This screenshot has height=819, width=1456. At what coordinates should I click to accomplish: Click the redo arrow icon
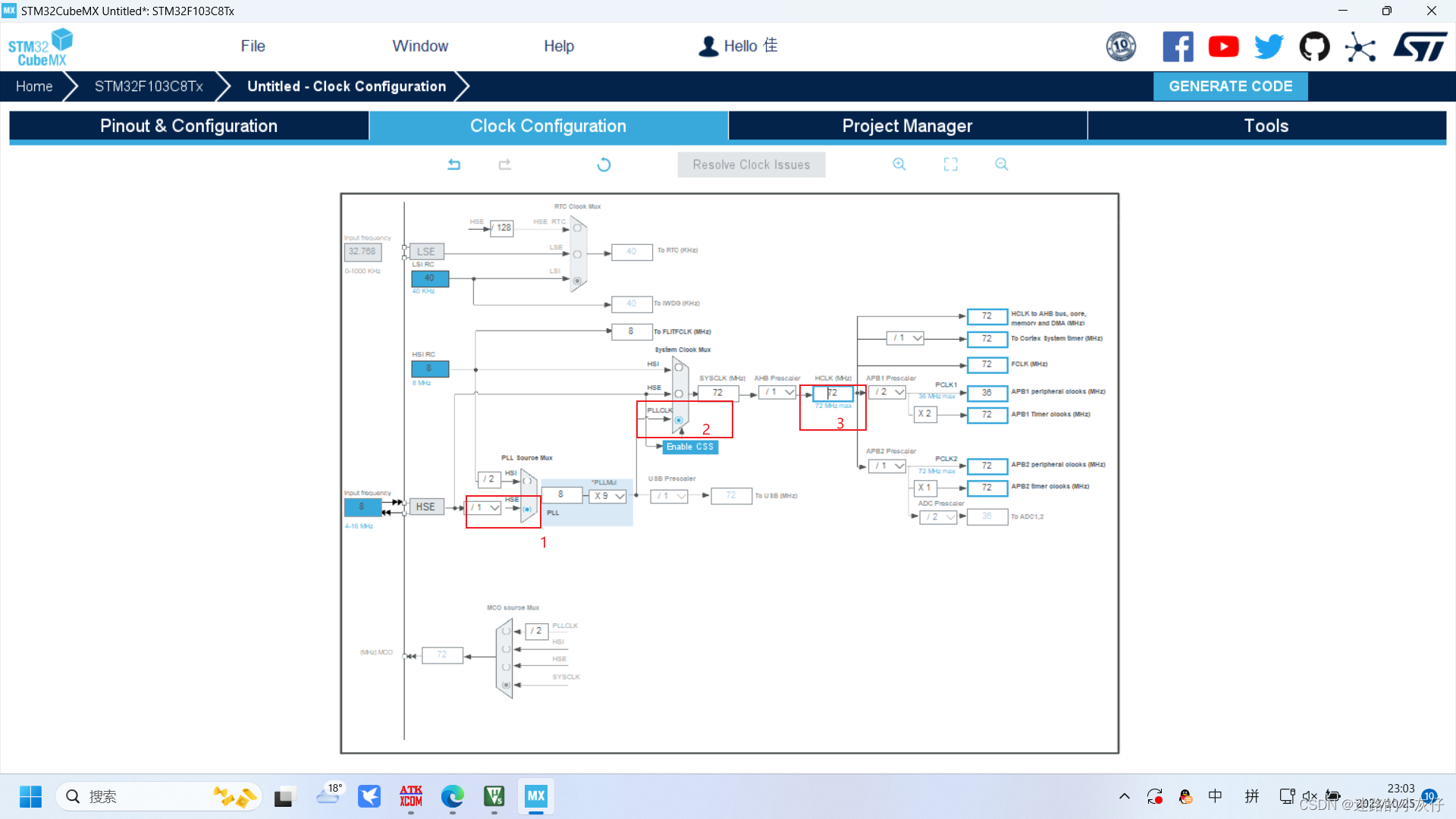(504, 164)
